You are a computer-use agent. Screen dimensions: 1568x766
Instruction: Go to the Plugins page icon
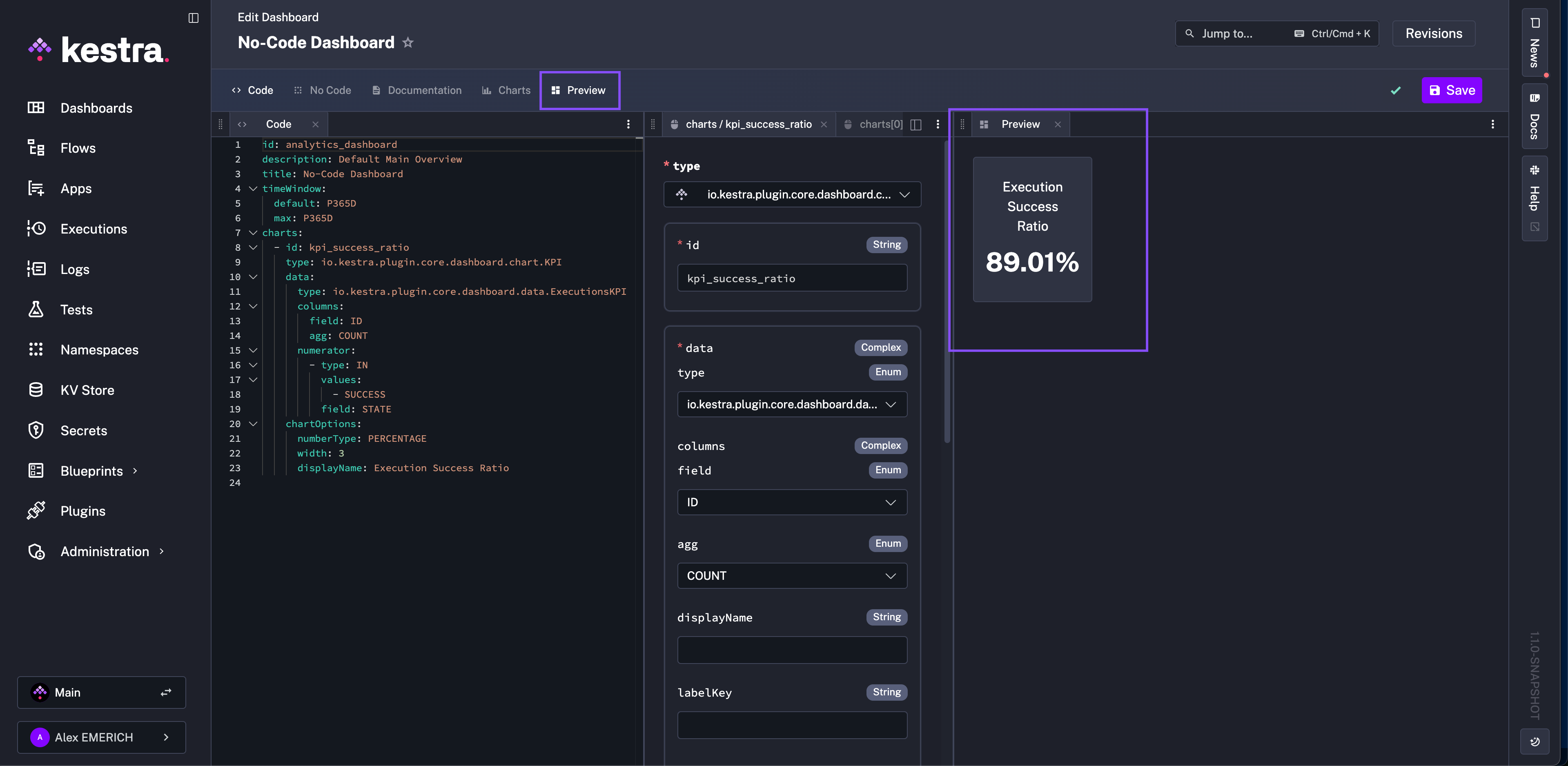click(36, 511)
